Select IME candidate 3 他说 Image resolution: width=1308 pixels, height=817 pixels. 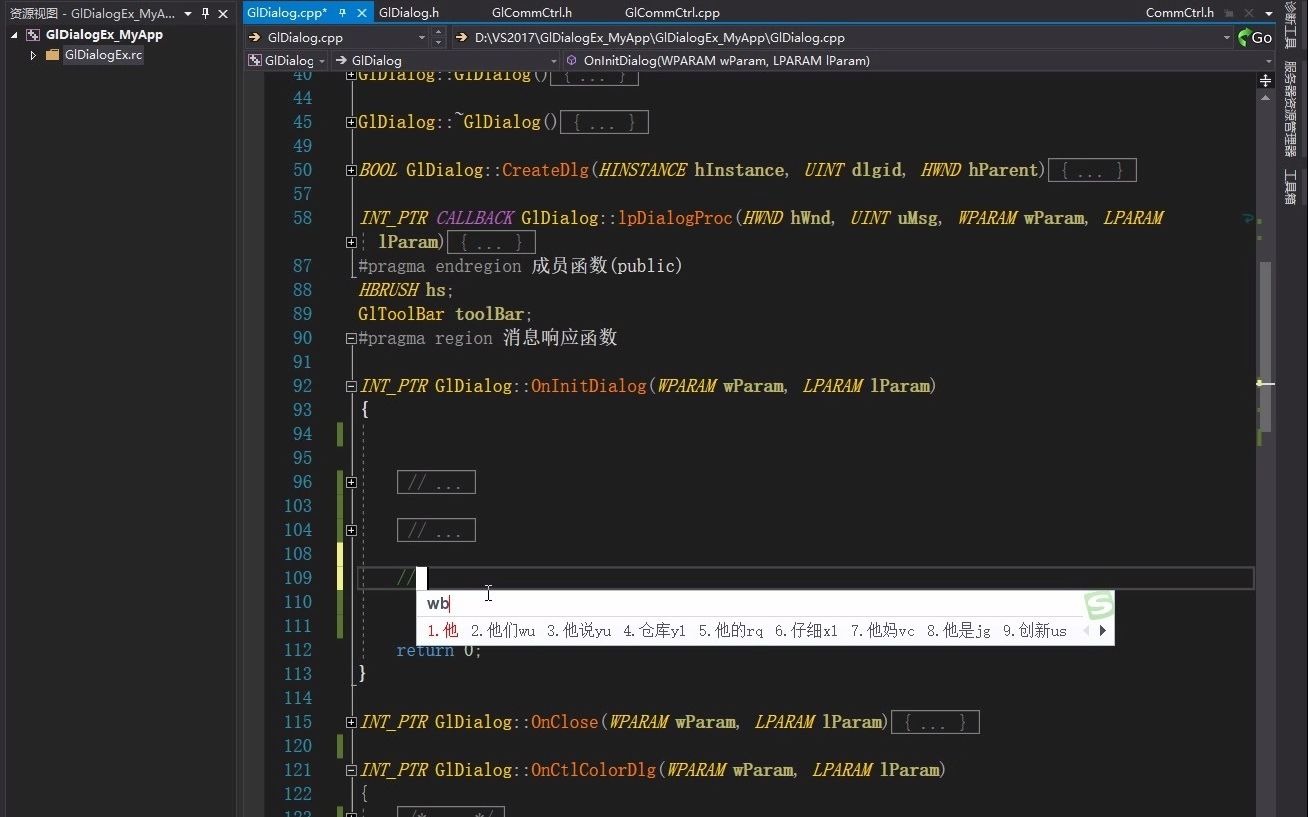click(578, 631)
